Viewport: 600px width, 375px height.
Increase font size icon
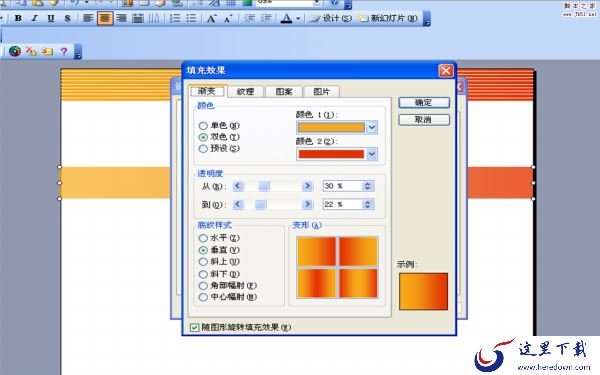click(x=211, y=18)
